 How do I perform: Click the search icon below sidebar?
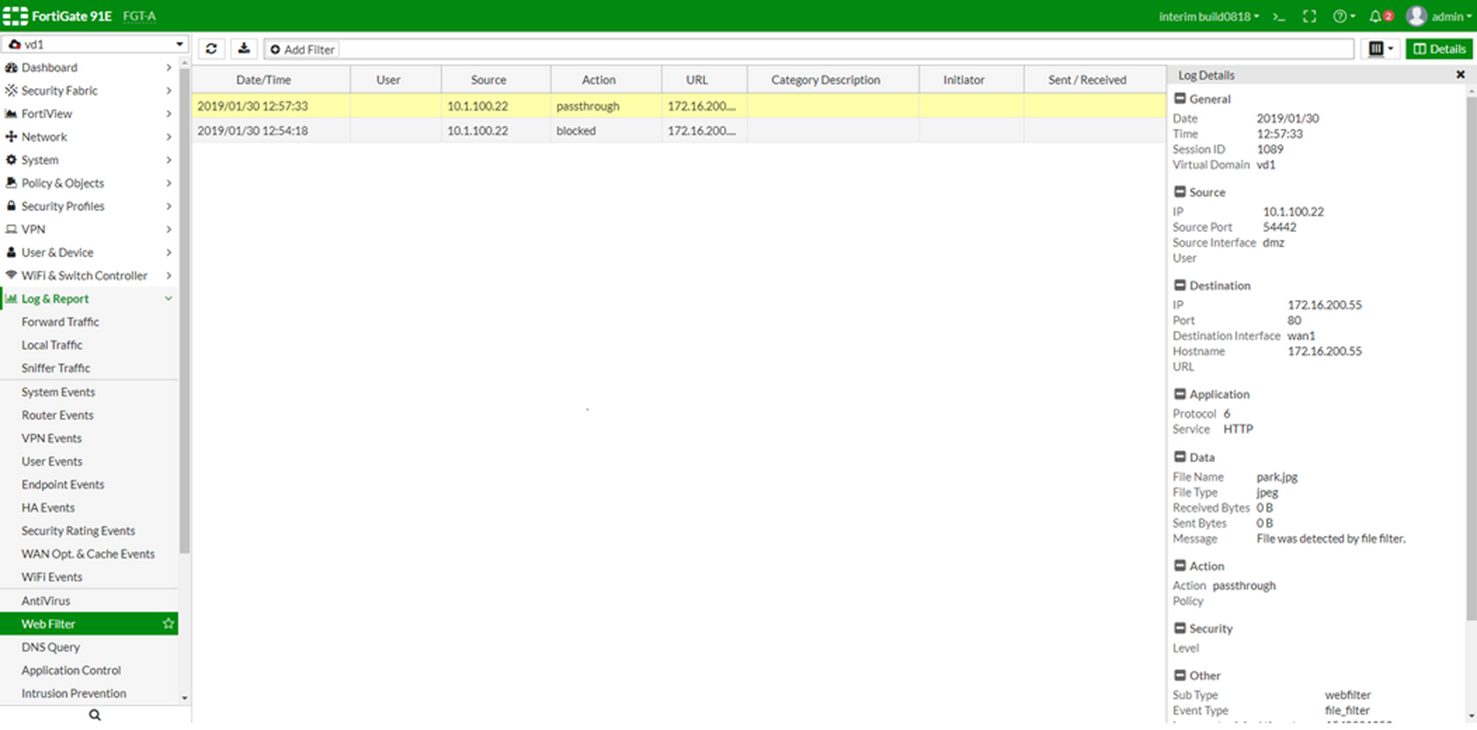pos(95,715)
